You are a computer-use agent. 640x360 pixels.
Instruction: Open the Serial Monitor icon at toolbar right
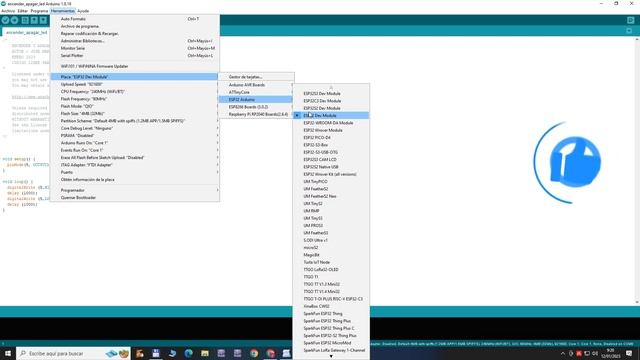click(x=630, y=20)
